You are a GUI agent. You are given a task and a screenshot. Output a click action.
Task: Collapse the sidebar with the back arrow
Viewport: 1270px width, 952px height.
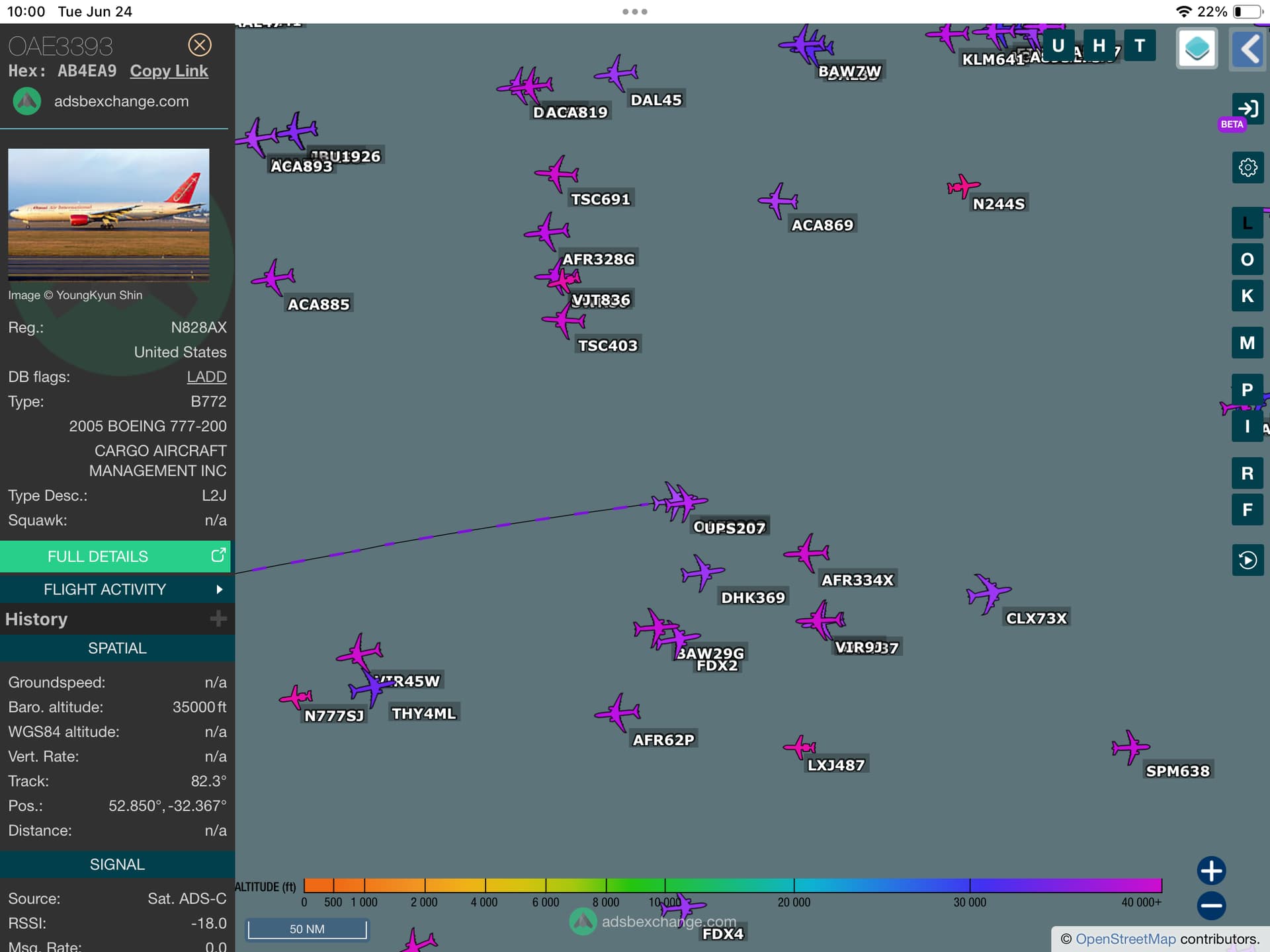click(x=1248, y=48)
